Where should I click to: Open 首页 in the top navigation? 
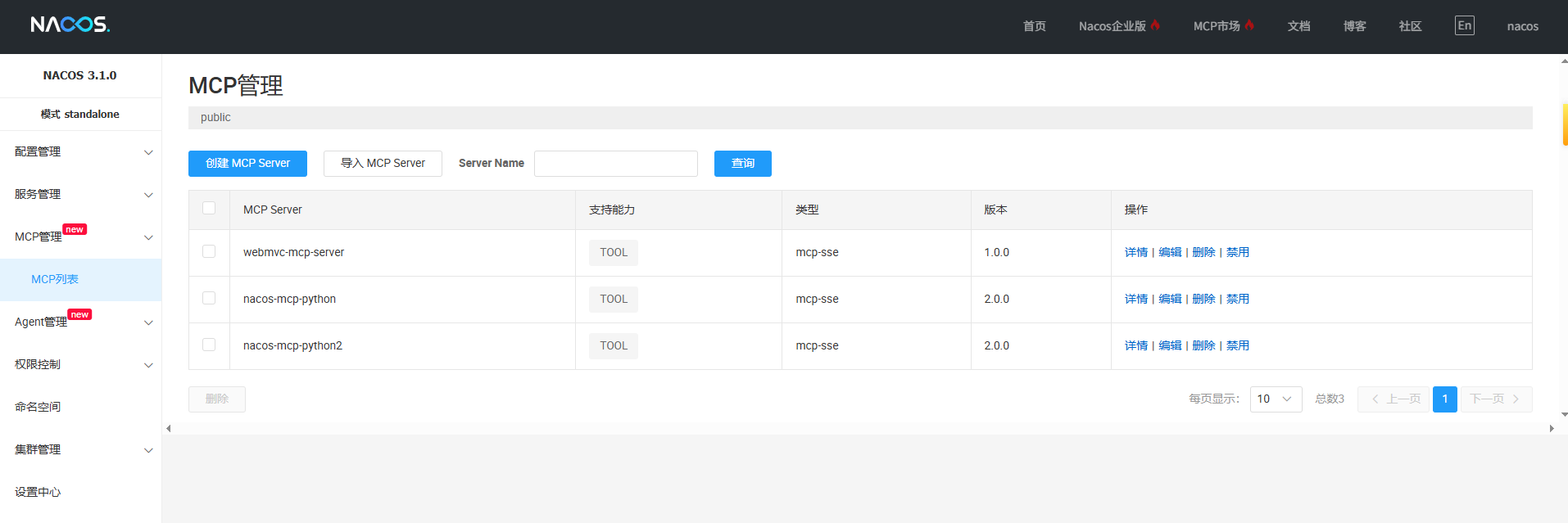pyautogui.click(x=1035, y=26)
